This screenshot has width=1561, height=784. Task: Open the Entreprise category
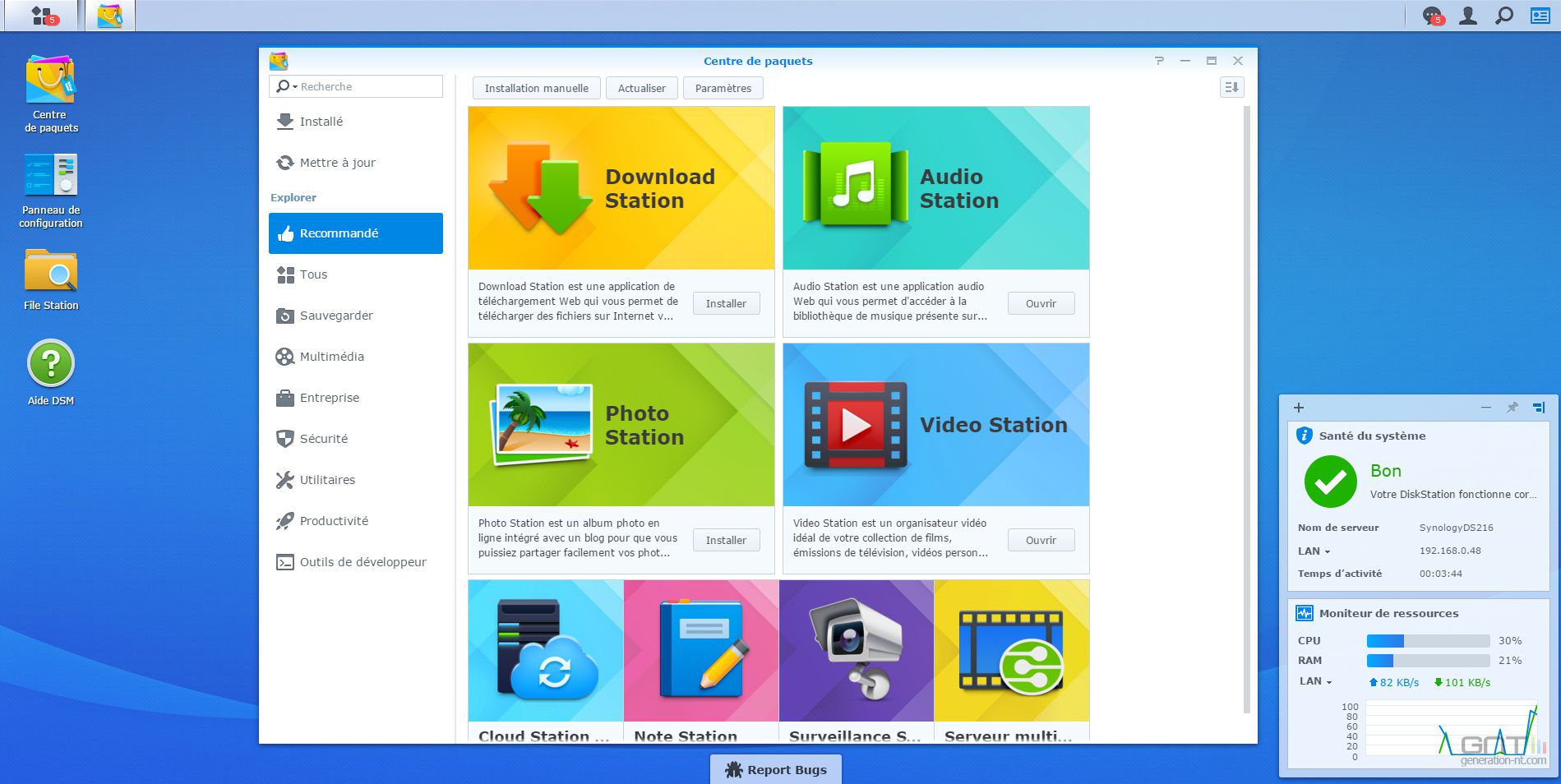pos(356,398)
